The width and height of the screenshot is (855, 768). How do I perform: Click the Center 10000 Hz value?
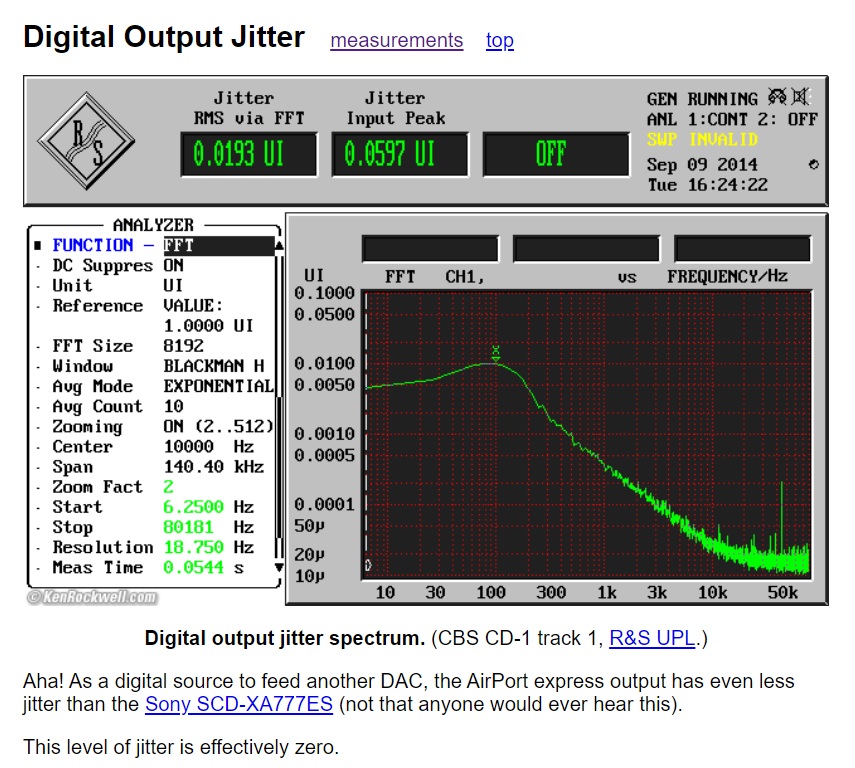(208, 446)
